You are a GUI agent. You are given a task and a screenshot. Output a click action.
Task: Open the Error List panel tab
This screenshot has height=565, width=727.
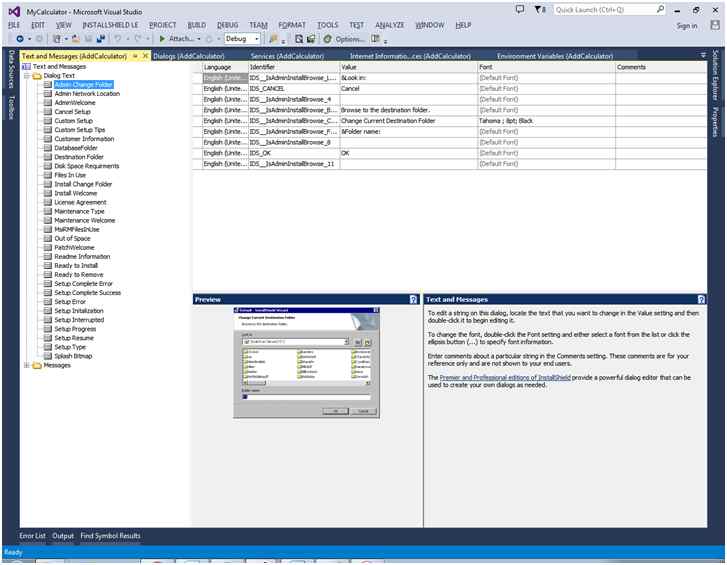[x=32, y=536]
